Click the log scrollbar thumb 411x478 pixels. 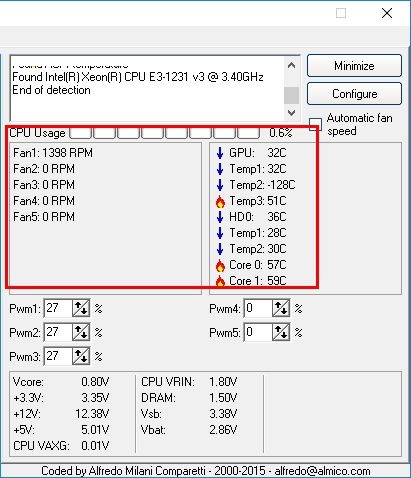coord(291,95)
